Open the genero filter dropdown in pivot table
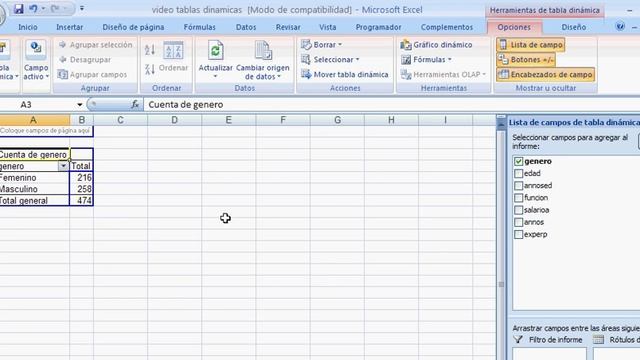This screenshot has height=360, width=640. [x=63, y=166]
